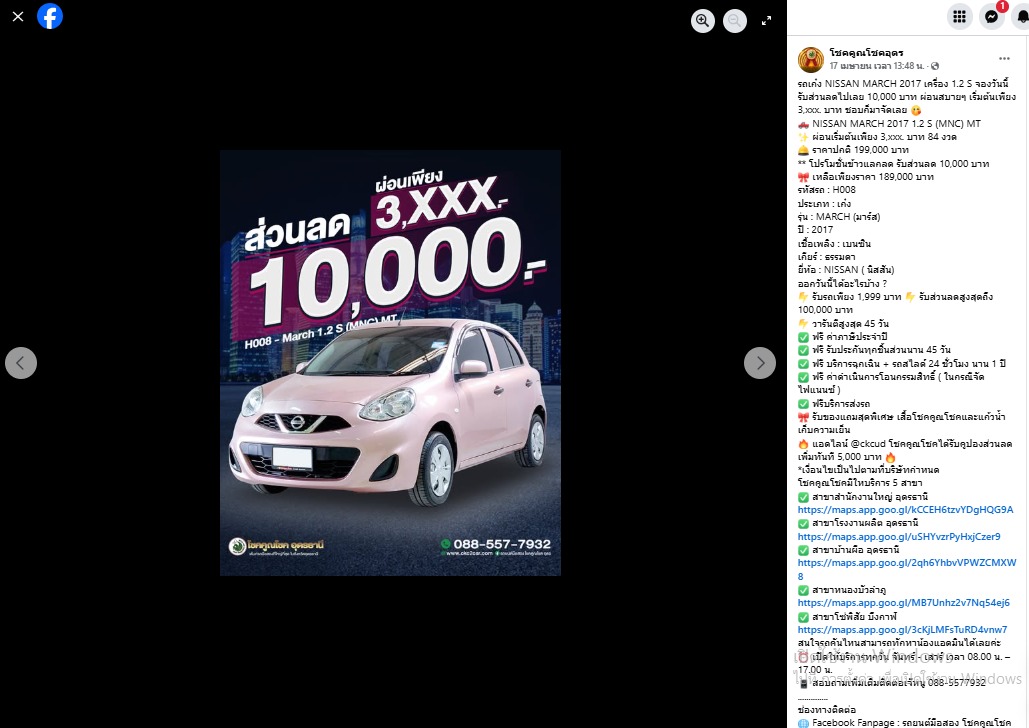Click the public audience globe icon
1029x728 pixels.
point(935,66)
